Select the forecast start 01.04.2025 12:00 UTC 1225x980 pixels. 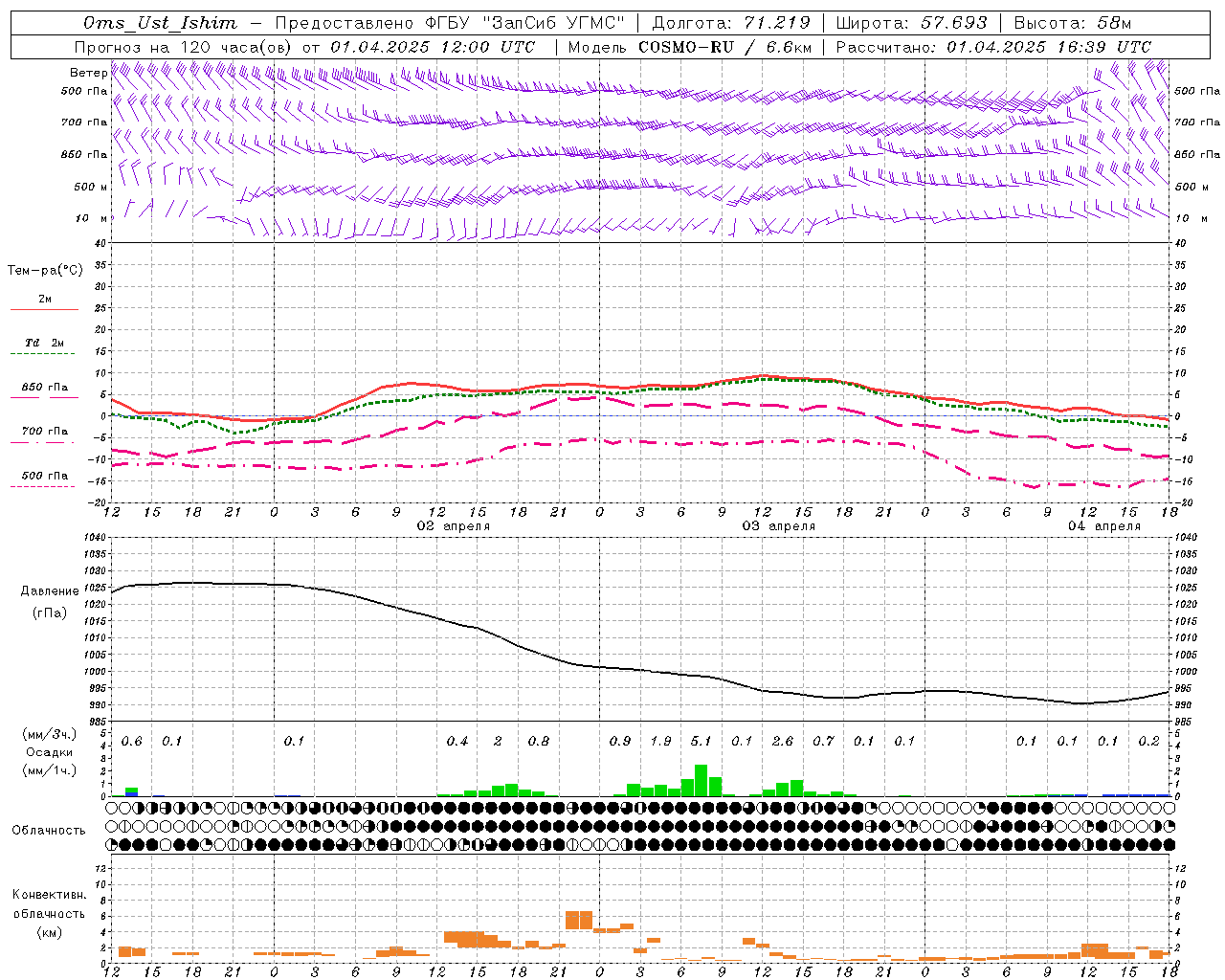pyautogui.click(x=433, y=47)
